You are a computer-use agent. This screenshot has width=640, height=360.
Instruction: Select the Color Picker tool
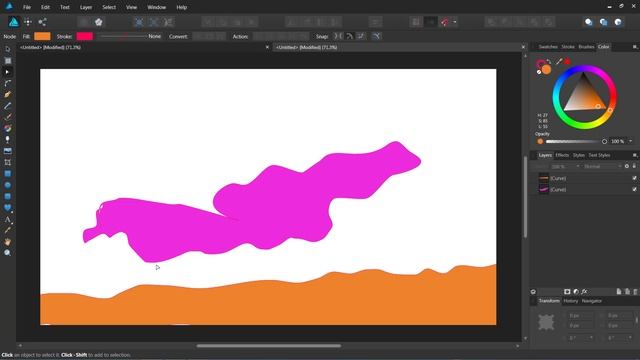[x=7, y=230]
